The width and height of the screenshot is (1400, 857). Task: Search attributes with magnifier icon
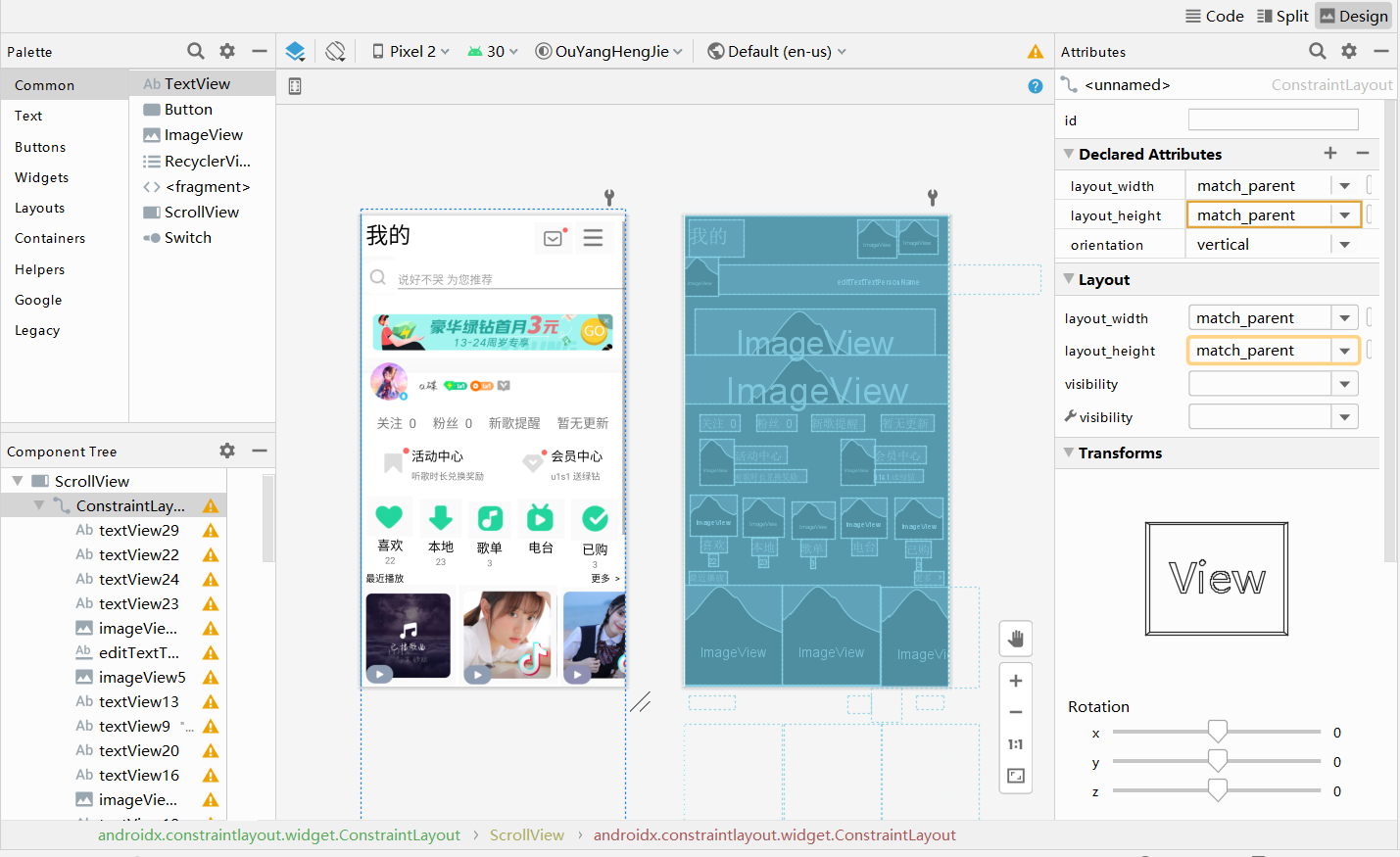tap(1318, 51)
